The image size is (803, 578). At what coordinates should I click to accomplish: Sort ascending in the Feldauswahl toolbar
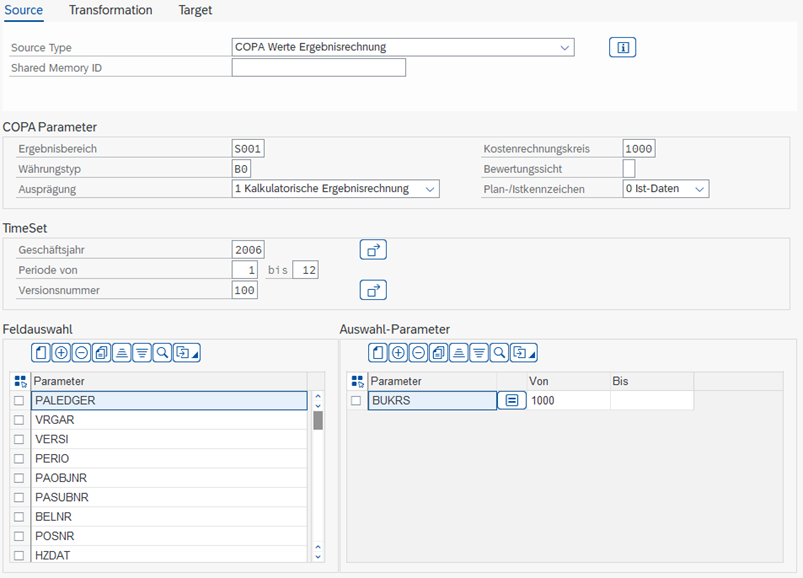coord(122,353)
